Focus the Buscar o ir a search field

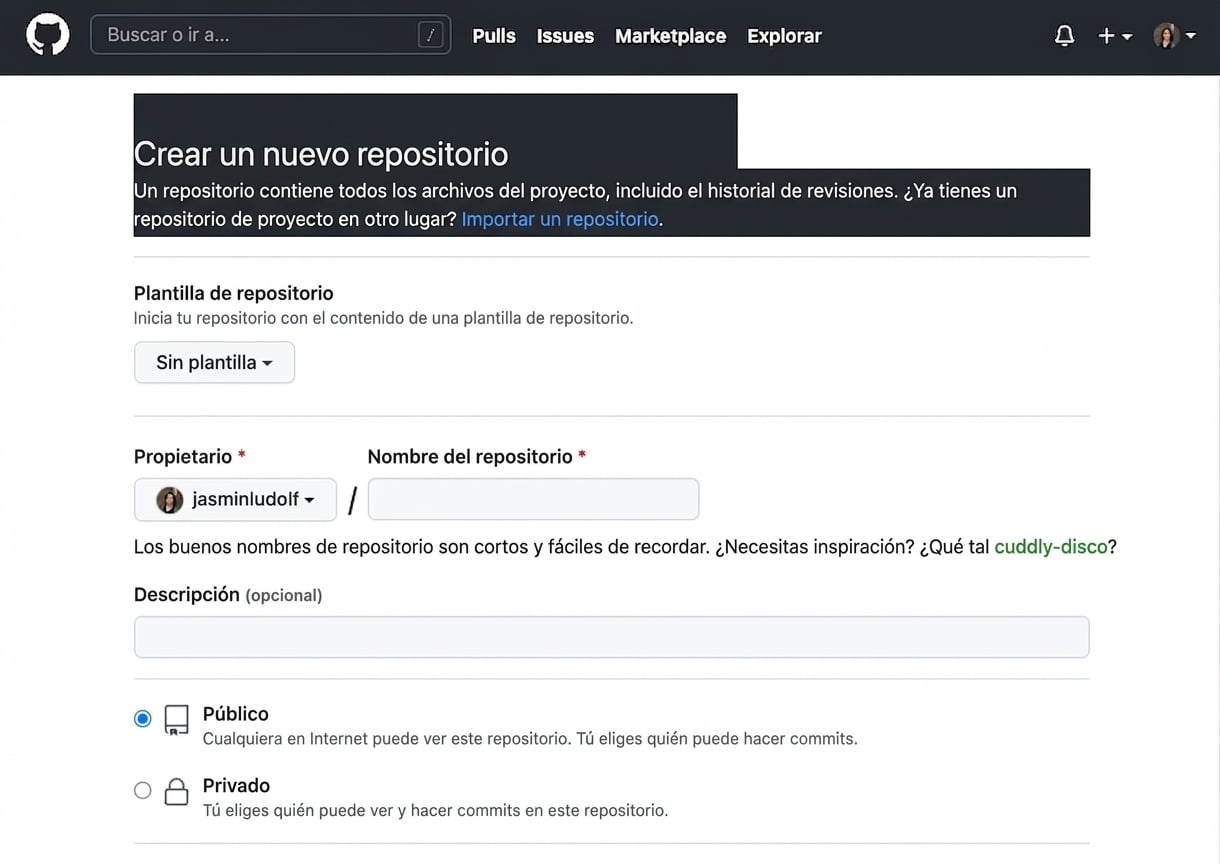[270, 35]
